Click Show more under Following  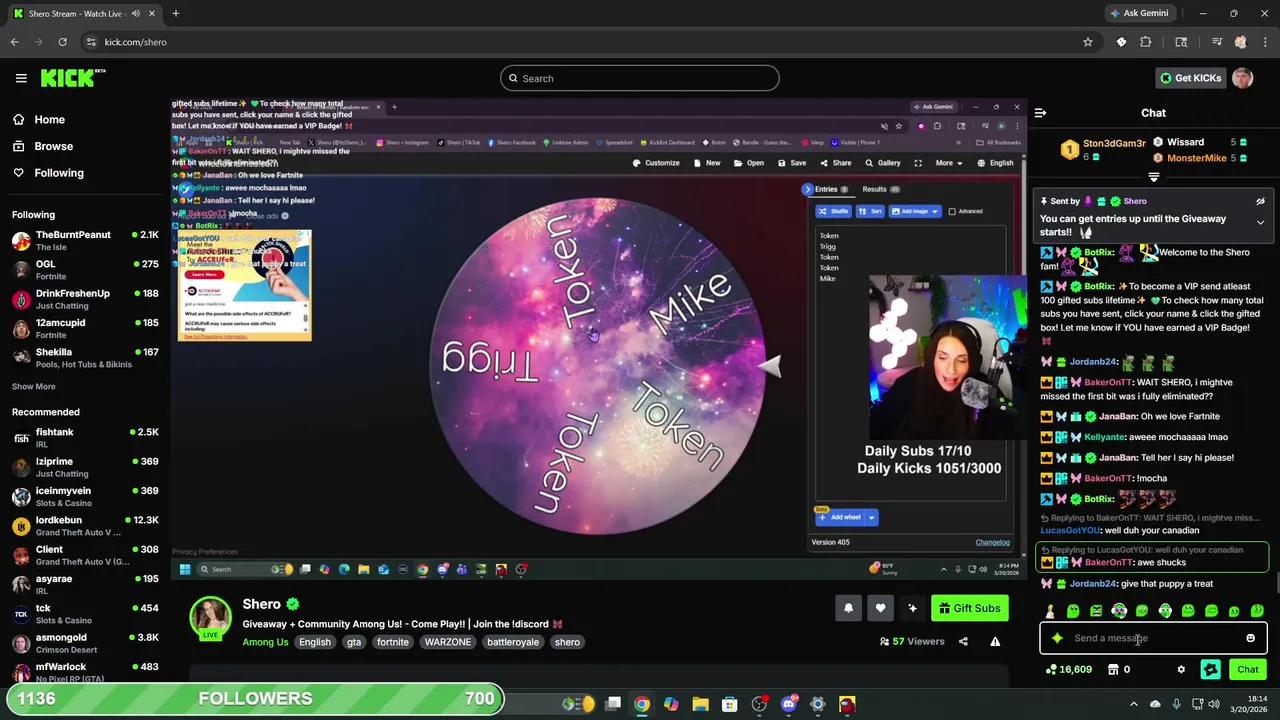pos(33,386)
